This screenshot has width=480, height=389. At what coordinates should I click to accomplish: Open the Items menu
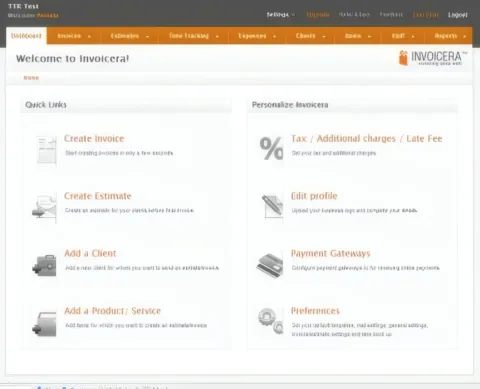click(358, 36)
